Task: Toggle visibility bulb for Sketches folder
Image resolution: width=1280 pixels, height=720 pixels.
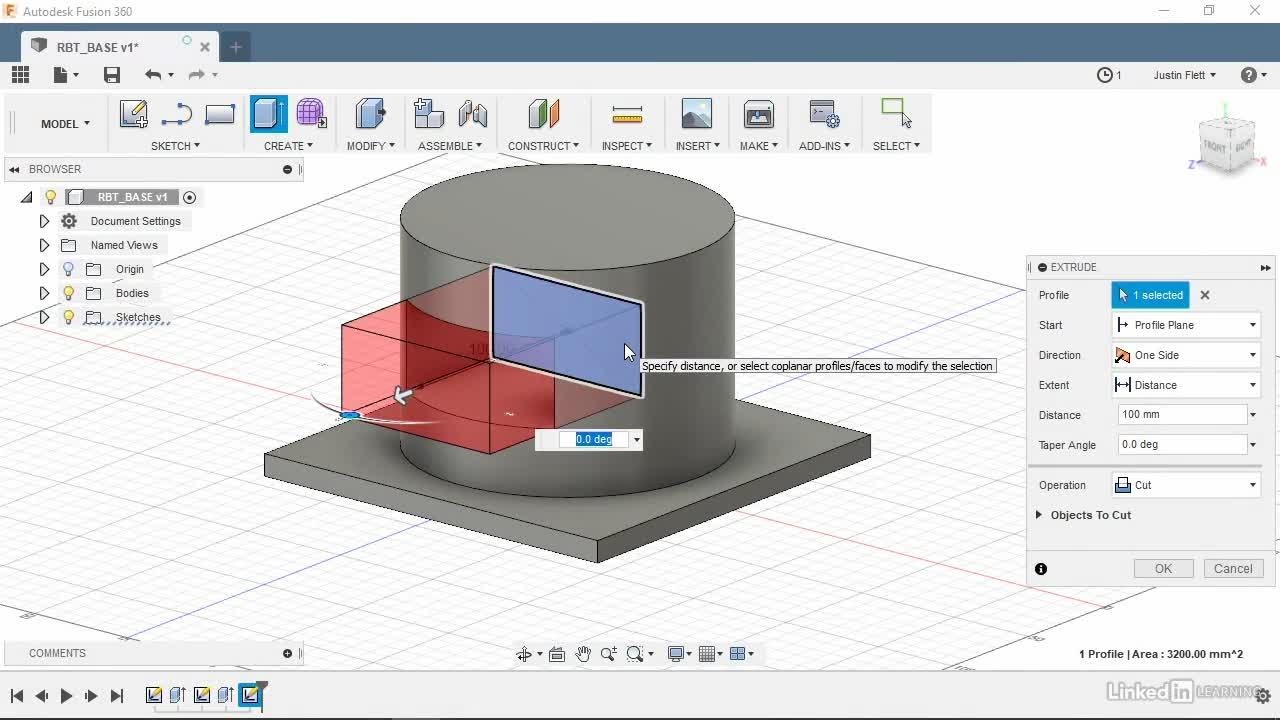Action: [68, 317]
